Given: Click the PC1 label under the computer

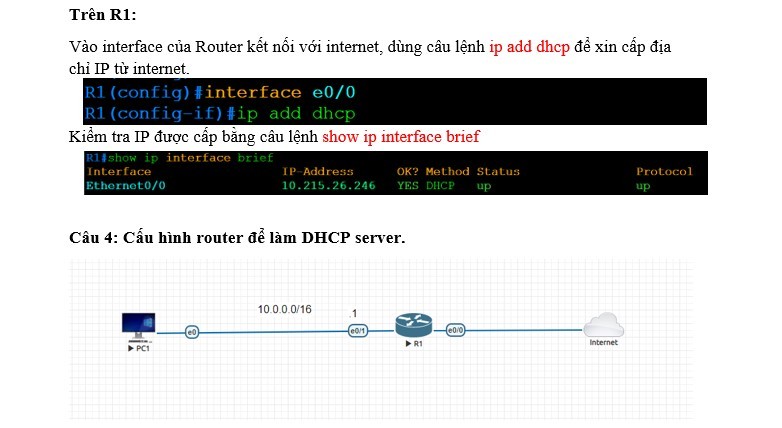Looking at the screenshot, I should (x=139, y=348).
